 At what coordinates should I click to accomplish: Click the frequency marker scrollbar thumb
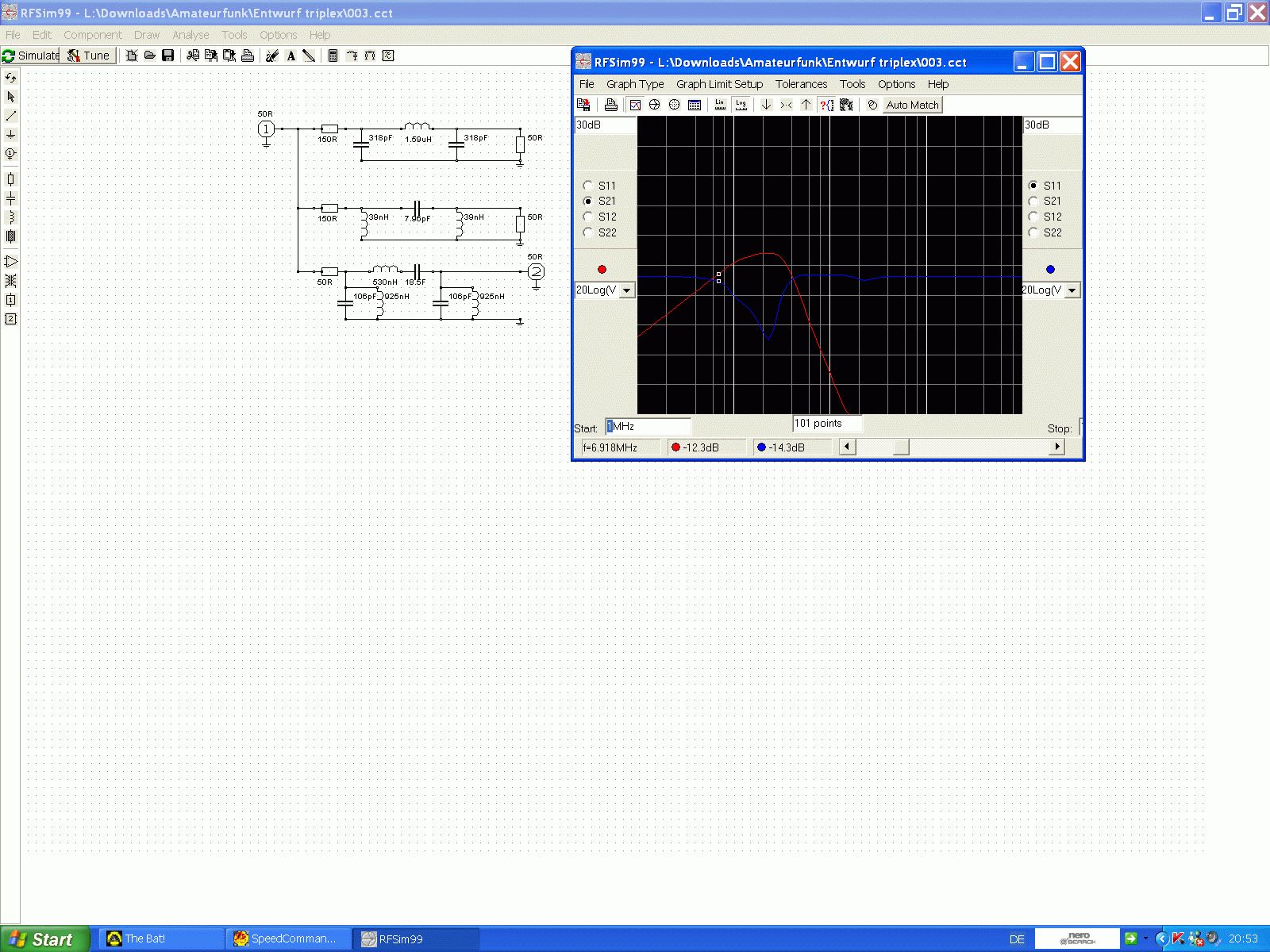pyautogui.click(x=900, y=447)
